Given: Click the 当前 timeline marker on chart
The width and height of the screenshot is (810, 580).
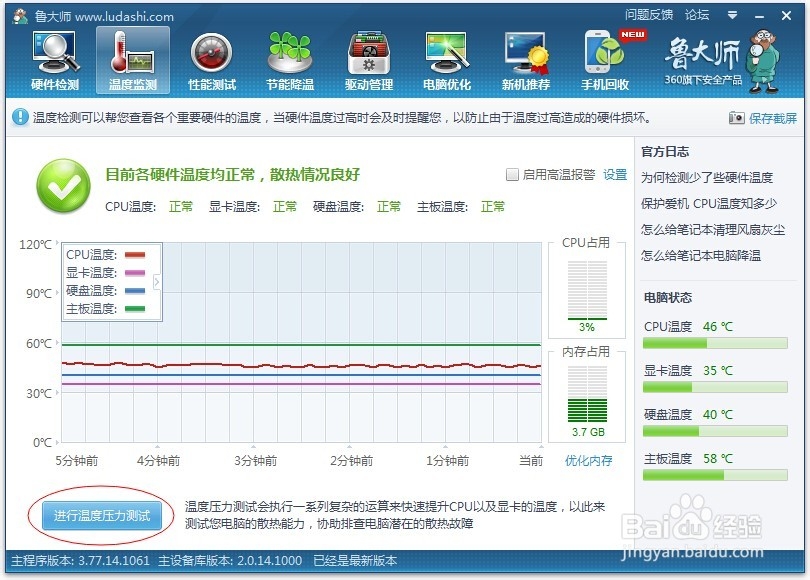Looking at the screenshot, I should 531,460.
